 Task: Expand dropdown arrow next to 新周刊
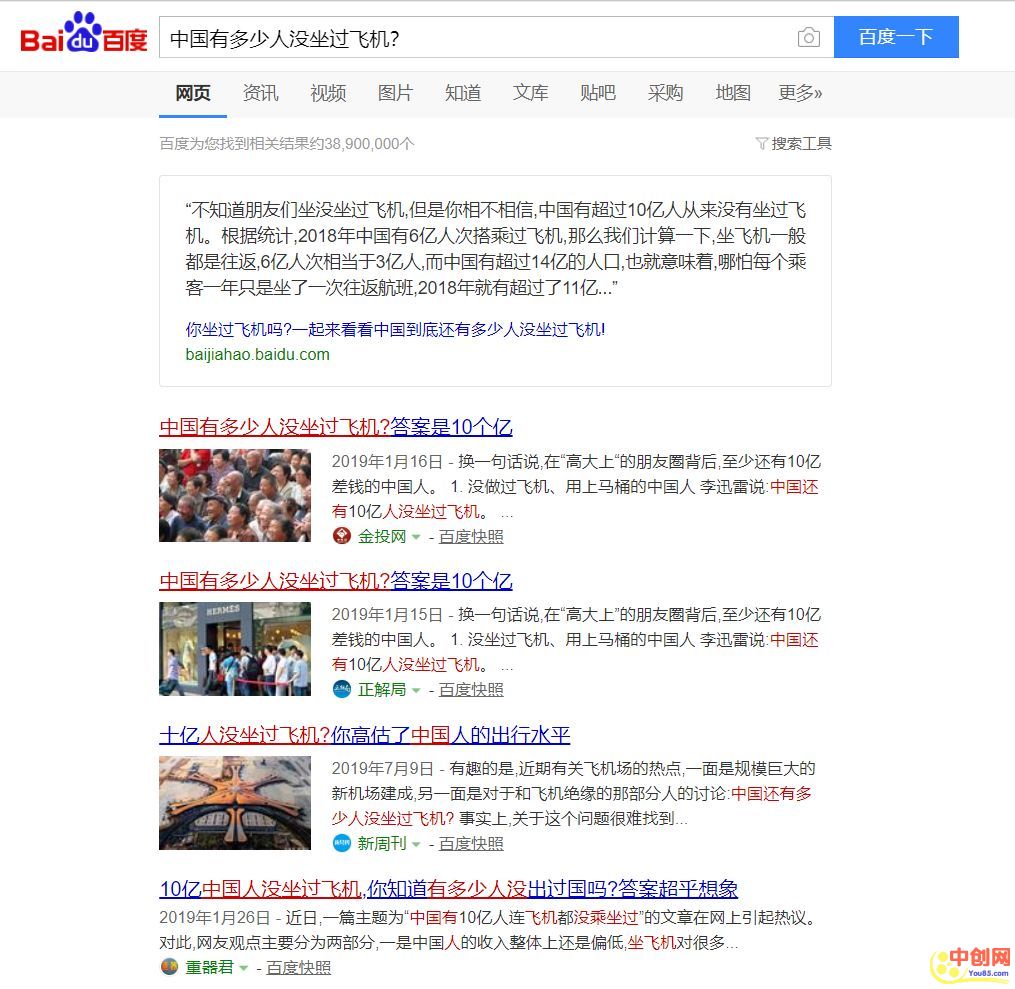pyautogui.click(x=417, y=844)
